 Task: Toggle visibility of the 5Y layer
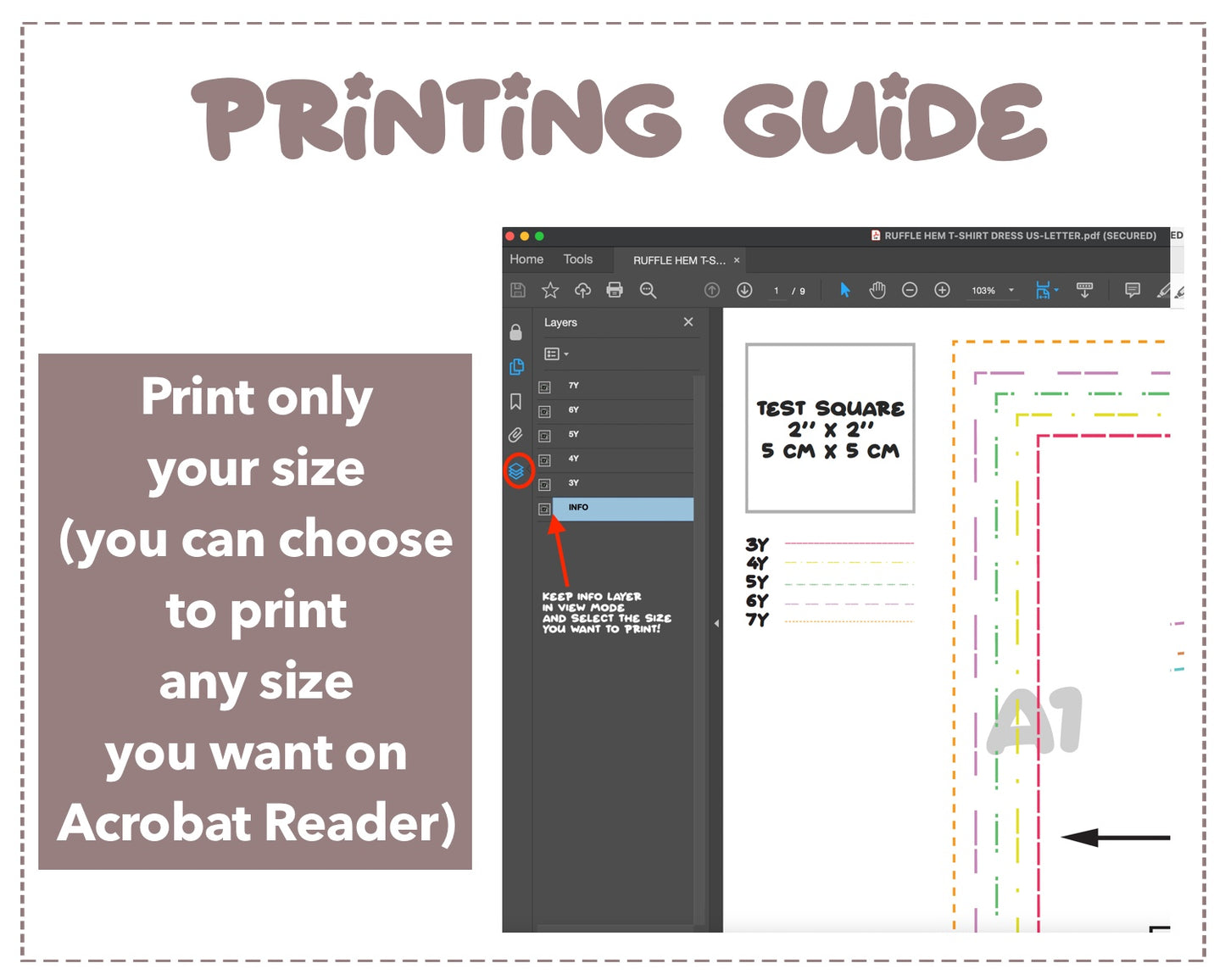point(544,436)
